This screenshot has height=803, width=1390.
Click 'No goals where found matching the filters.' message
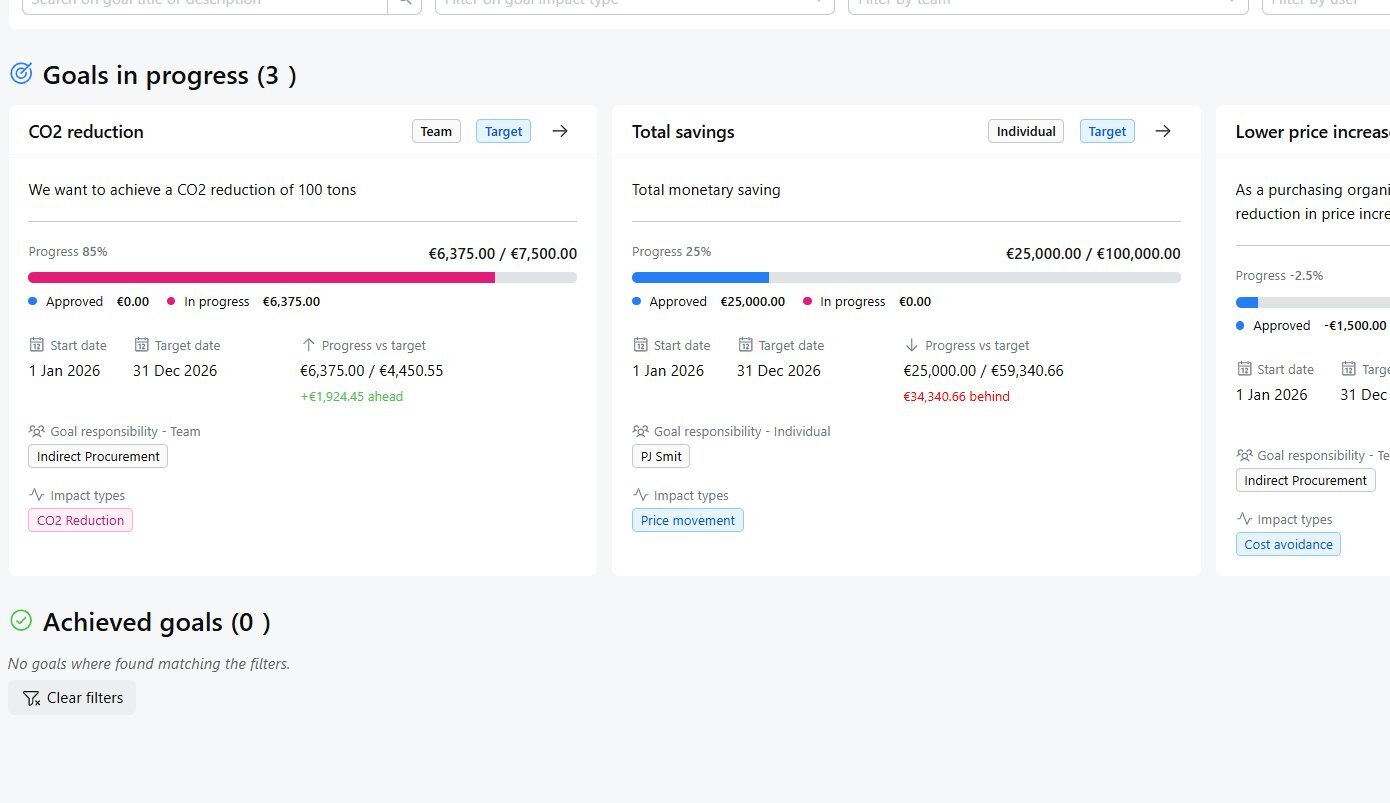coord(149,663)
